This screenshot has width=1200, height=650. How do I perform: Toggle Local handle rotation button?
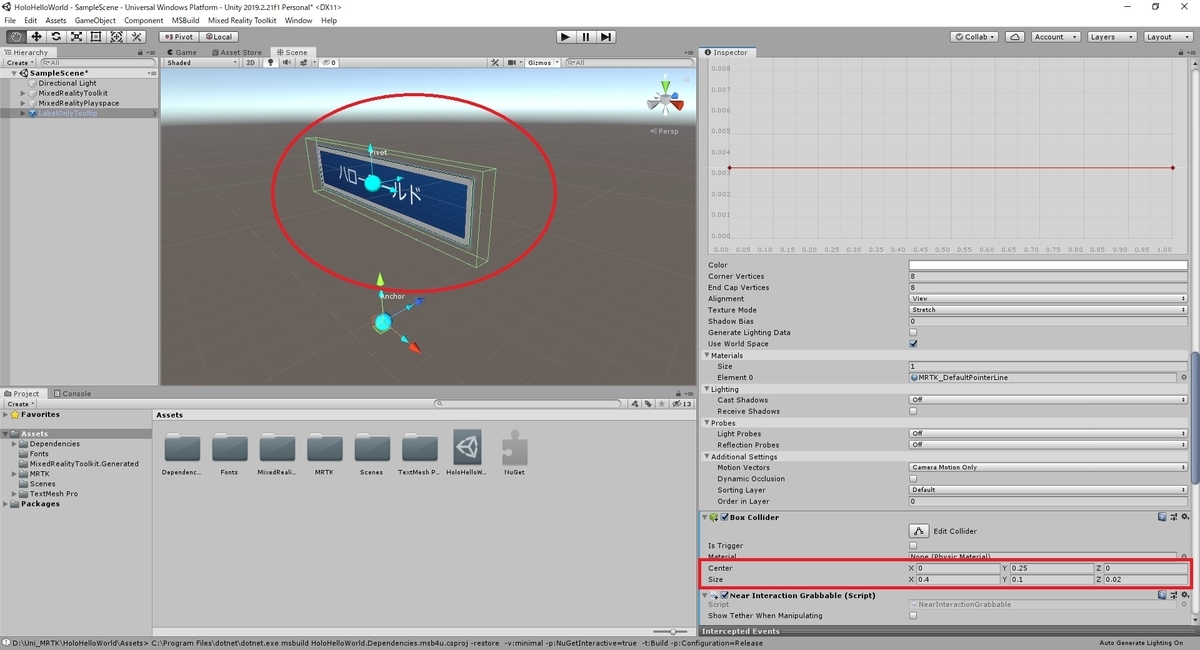pyautogui.click(x=217, y=37)
